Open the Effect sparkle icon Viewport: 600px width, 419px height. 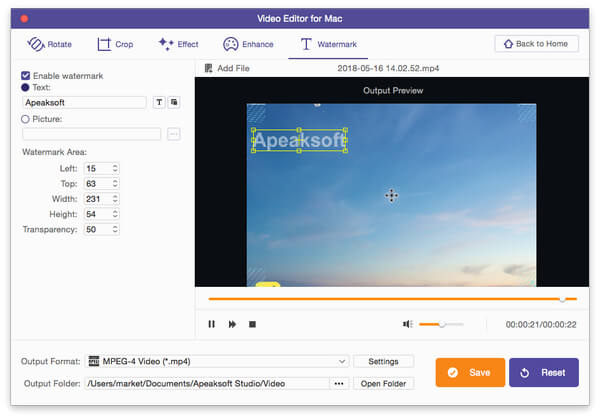click(166, 44)
